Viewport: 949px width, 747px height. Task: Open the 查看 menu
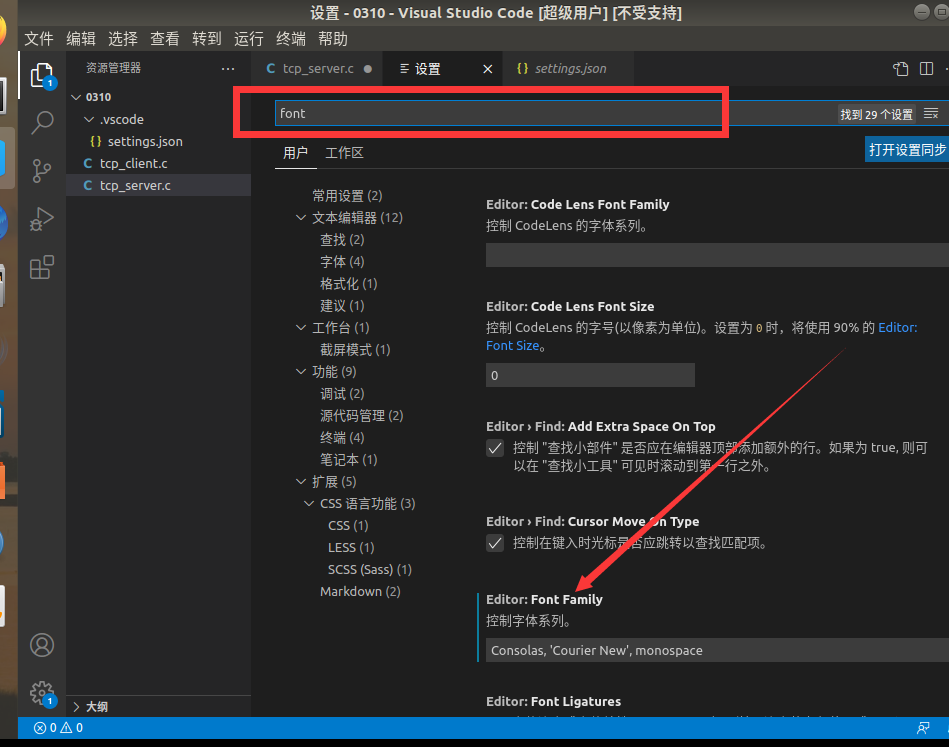pos(165,39)
